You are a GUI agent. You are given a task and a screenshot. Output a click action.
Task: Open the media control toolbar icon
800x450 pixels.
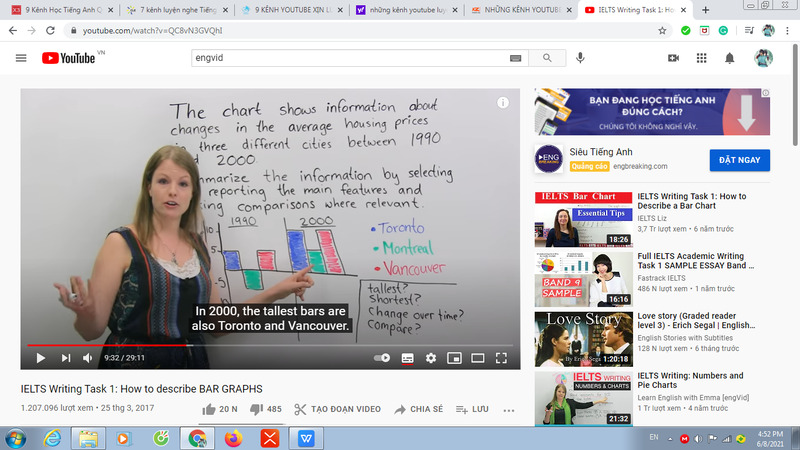(749, 31)
